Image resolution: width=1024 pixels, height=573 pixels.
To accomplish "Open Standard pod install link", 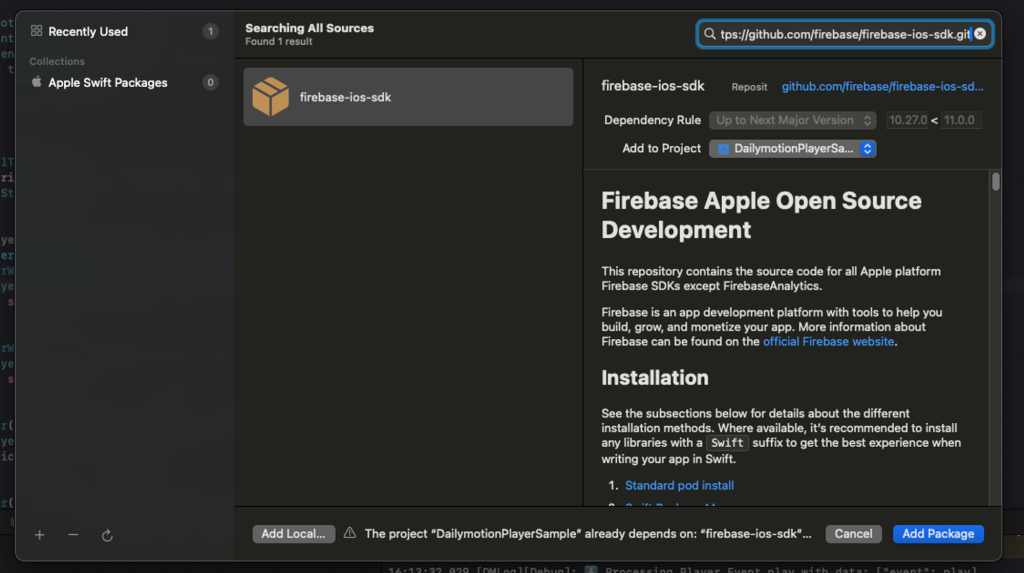I will click(679, 485).
